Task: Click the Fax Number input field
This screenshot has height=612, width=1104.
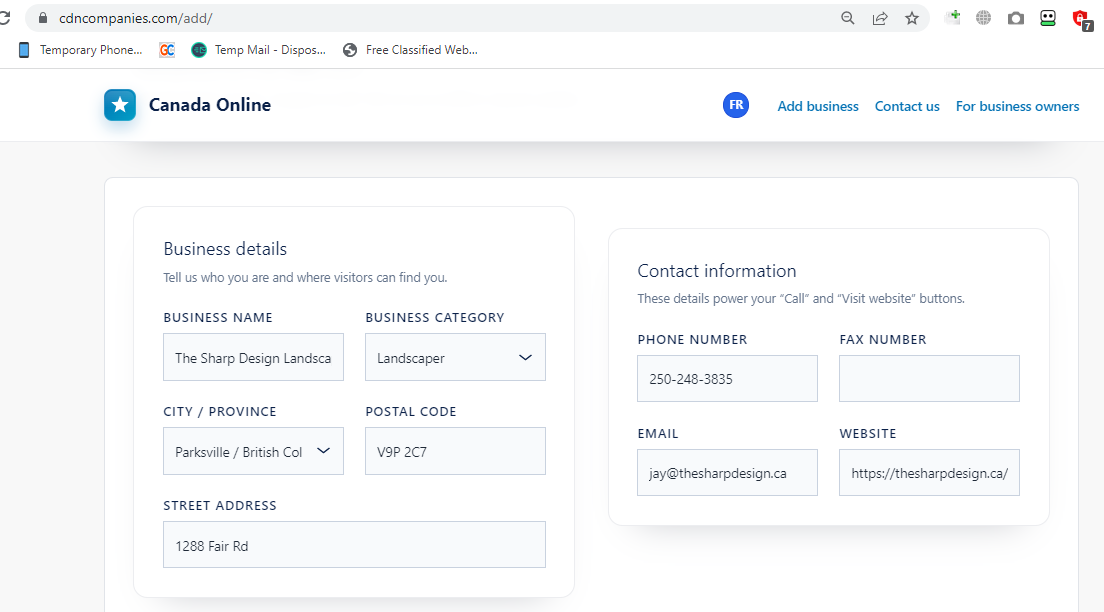Action: click(x=929, y=379)
